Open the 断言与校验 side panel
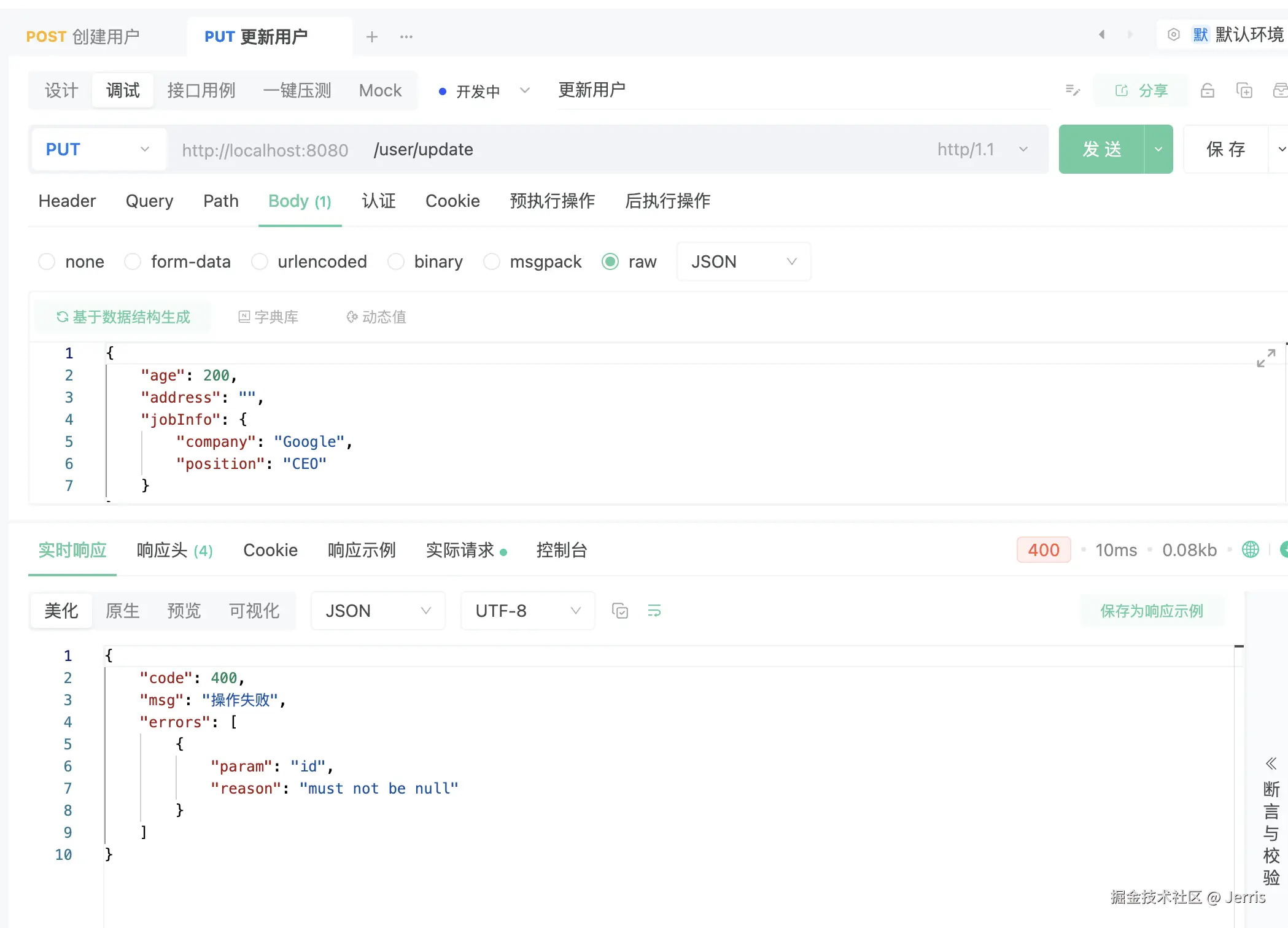The image size is (1288, 928). pyautogui.click(x=1271, y=833)
